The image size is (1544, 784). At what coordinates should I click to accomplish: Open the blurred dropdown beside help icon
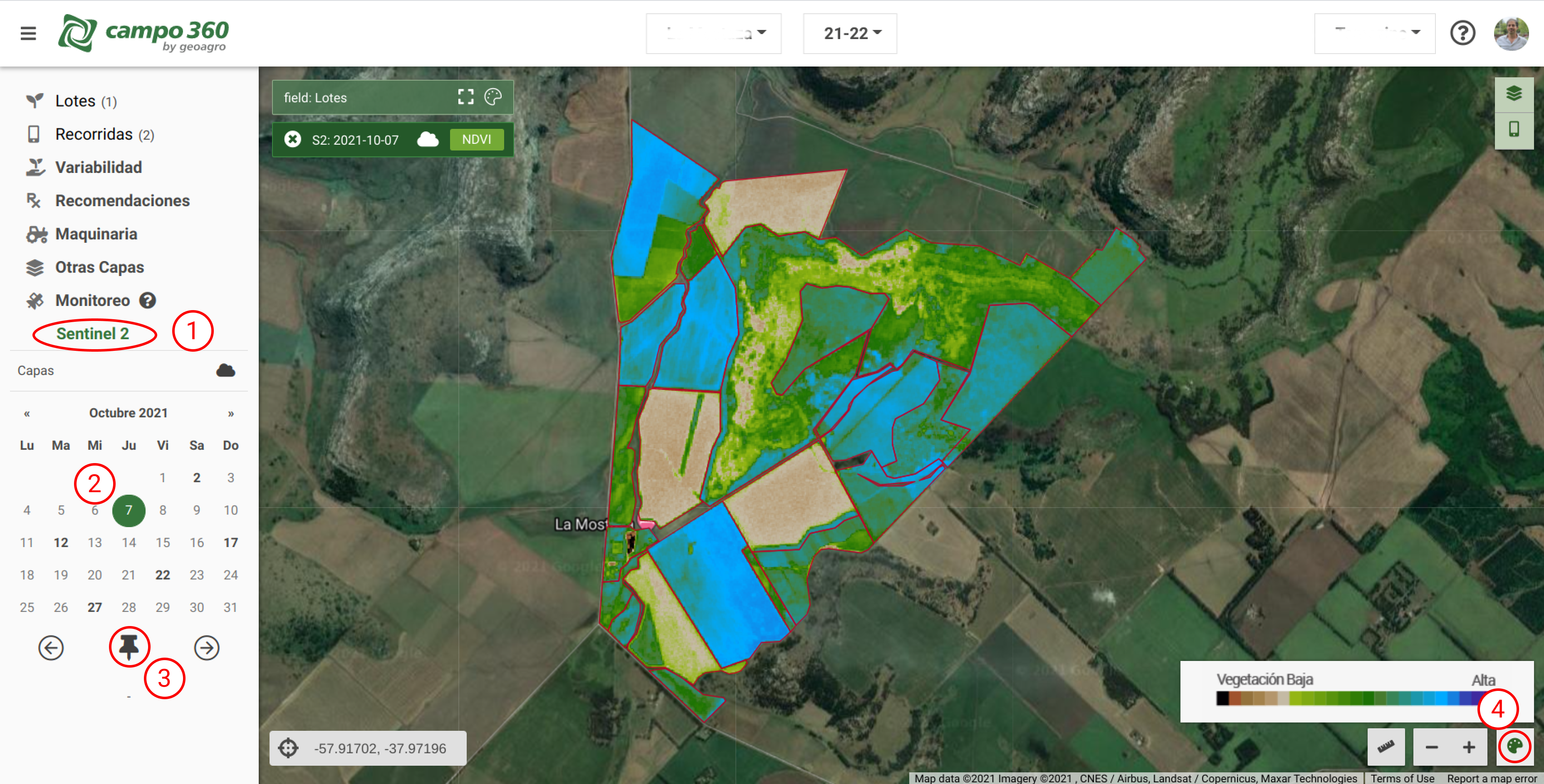[1374, 34]
